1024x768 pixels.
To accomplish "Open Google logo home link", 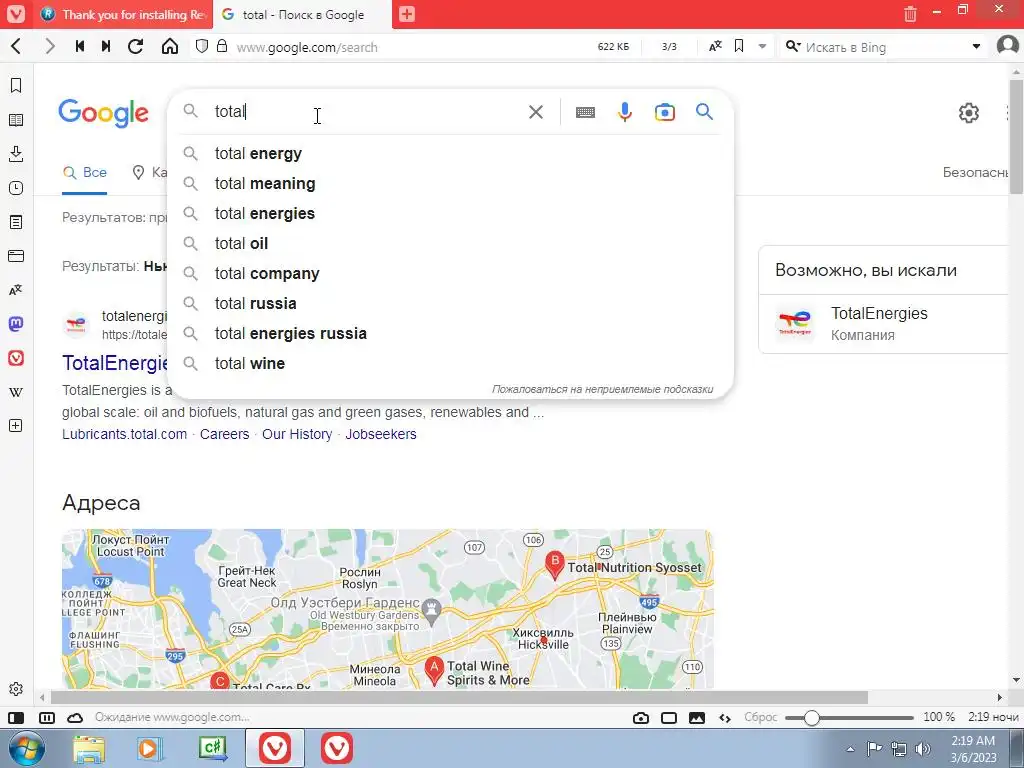I will [103, 113].
